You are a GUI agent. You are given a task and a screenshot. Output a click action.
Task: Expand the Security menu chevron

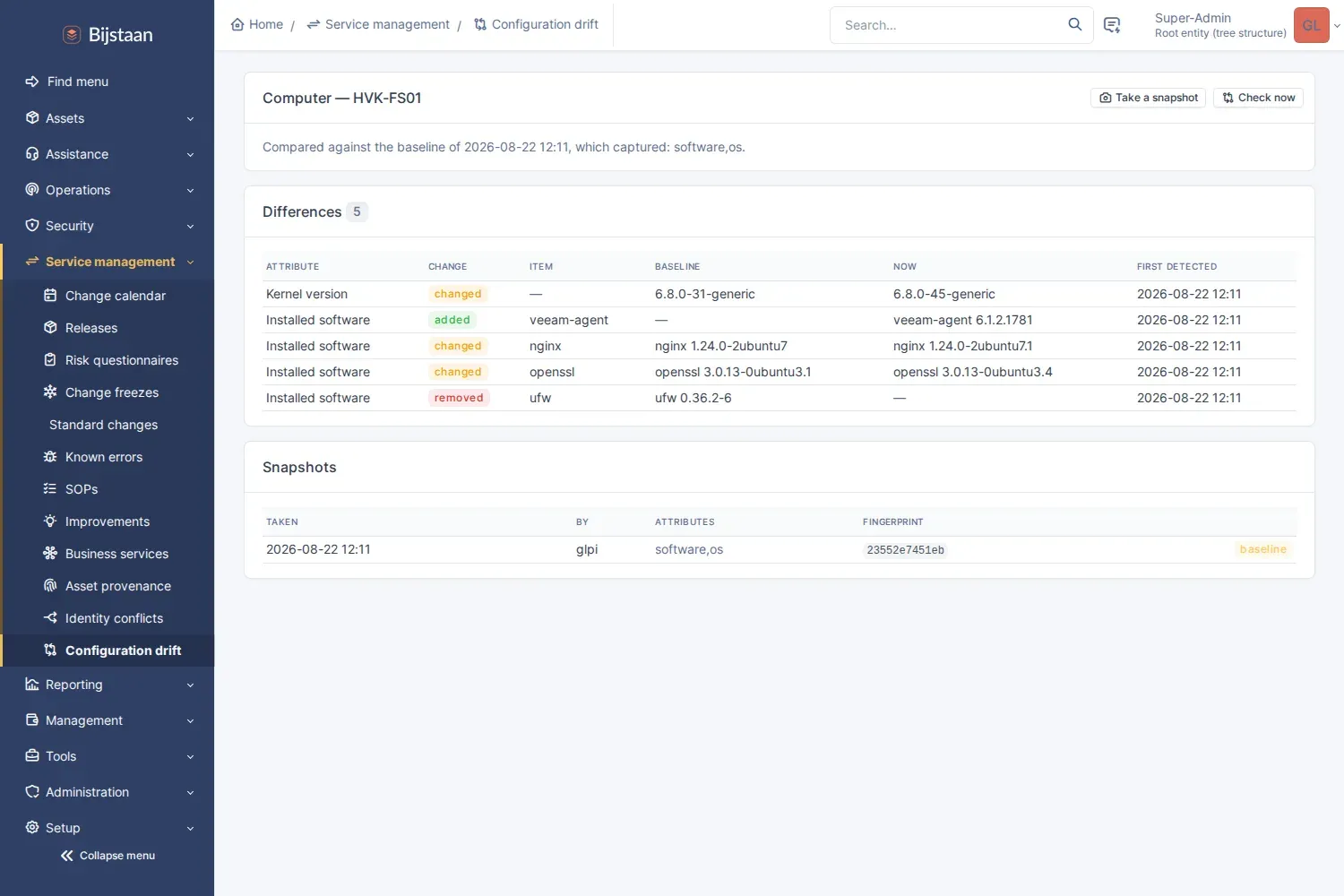[190, 226]
